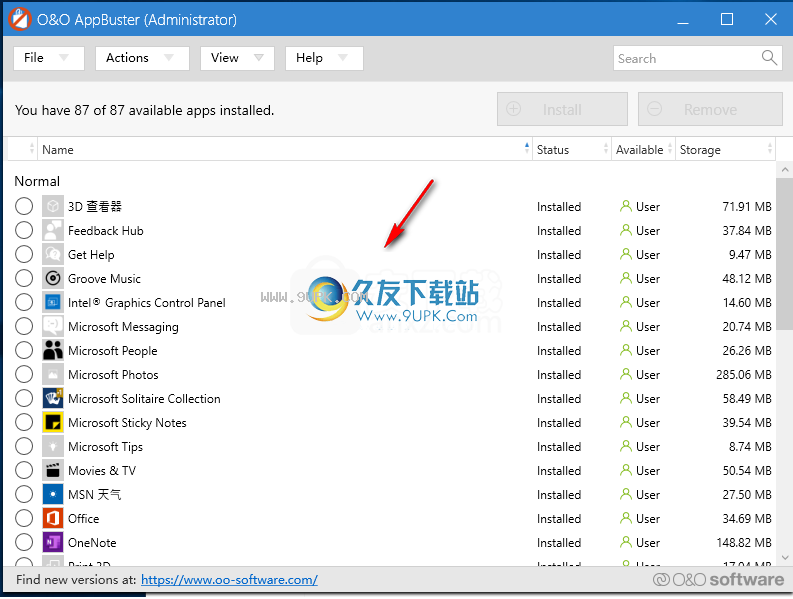The width and height of the screenshot is (793, 599).
Task: Open the Actions menu
Action: (142, 58)
